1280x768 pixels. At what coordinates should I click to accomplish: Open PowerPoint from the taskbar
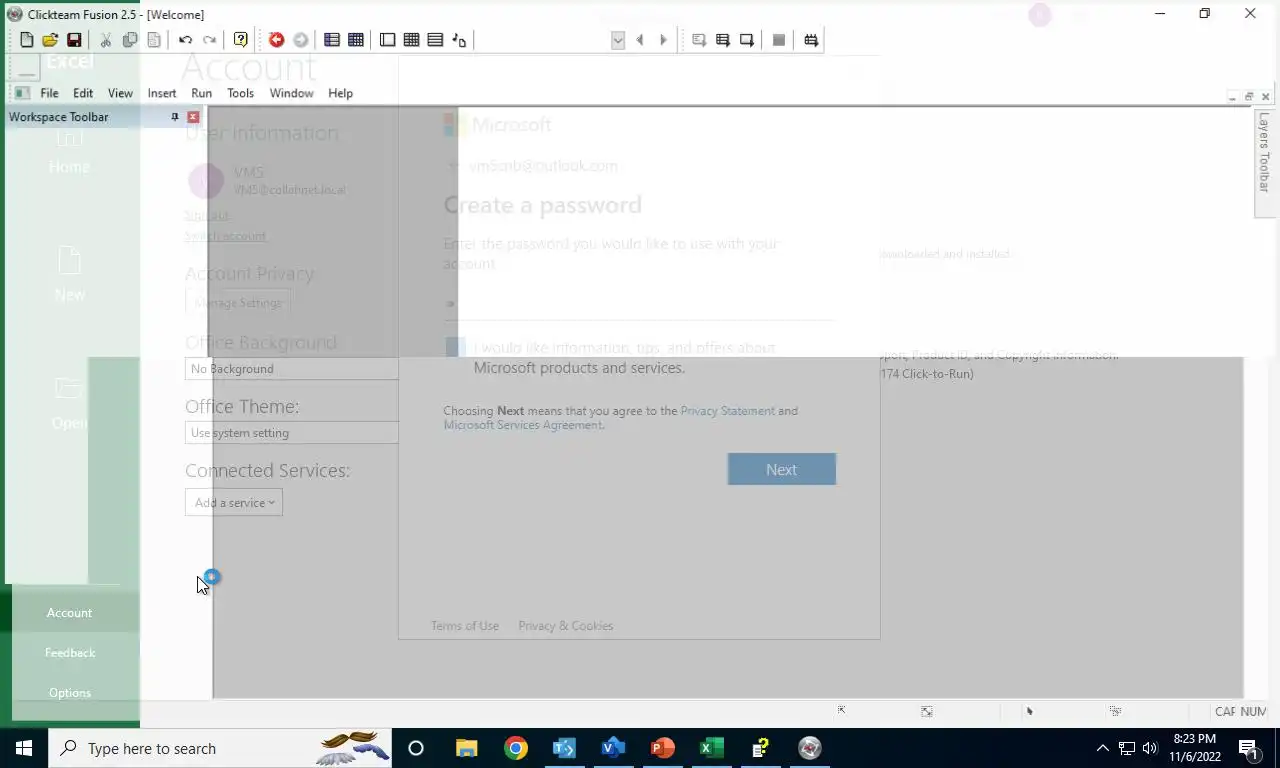(x=663, y=748)
